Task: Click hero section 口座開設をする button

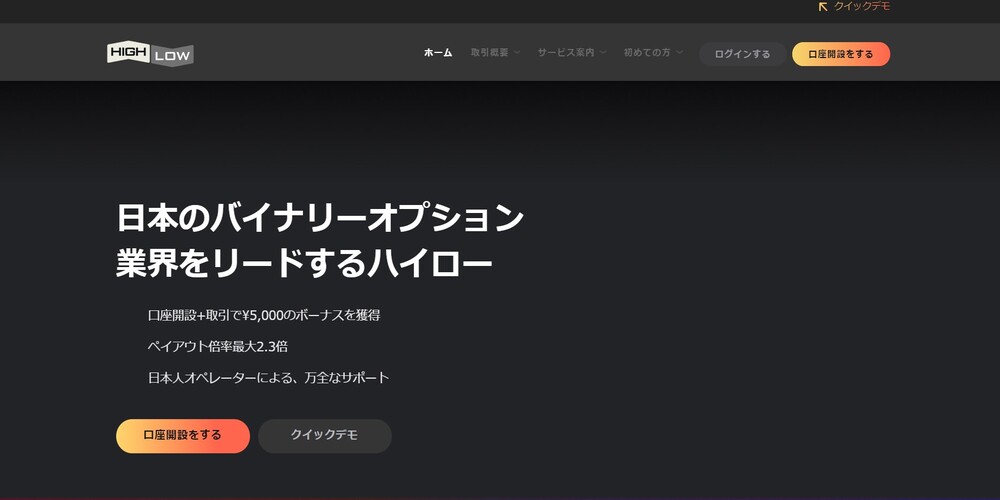Action: coord(183,436)
